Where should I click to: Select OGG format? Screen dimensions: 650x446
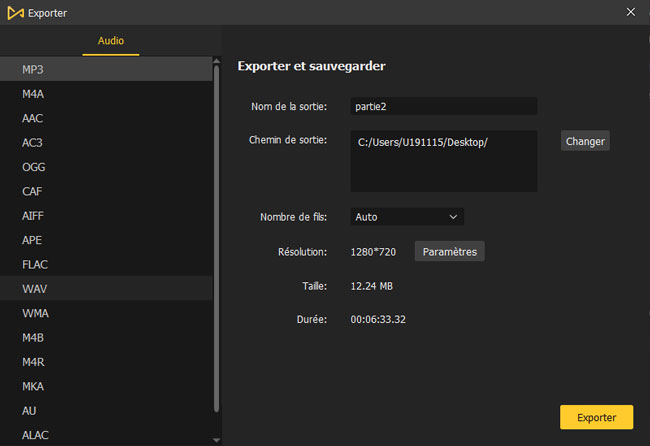[x=106, y=167]
